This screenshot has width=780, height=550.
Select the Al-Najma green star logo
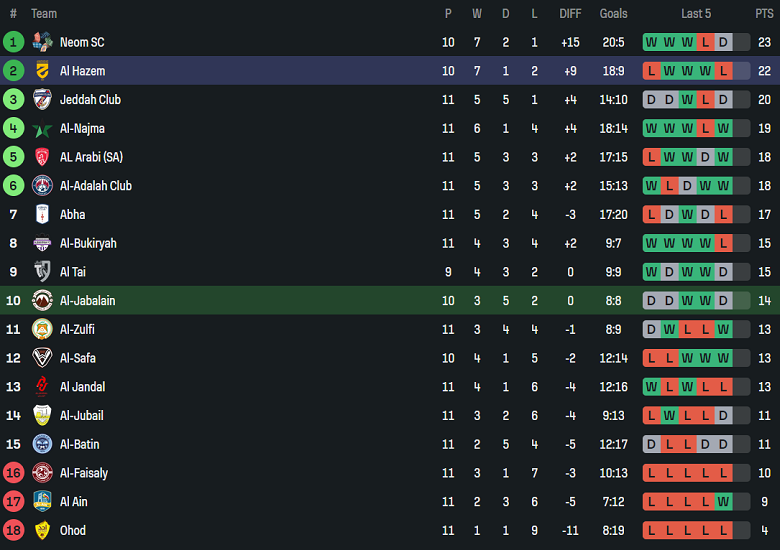[42, 129]
